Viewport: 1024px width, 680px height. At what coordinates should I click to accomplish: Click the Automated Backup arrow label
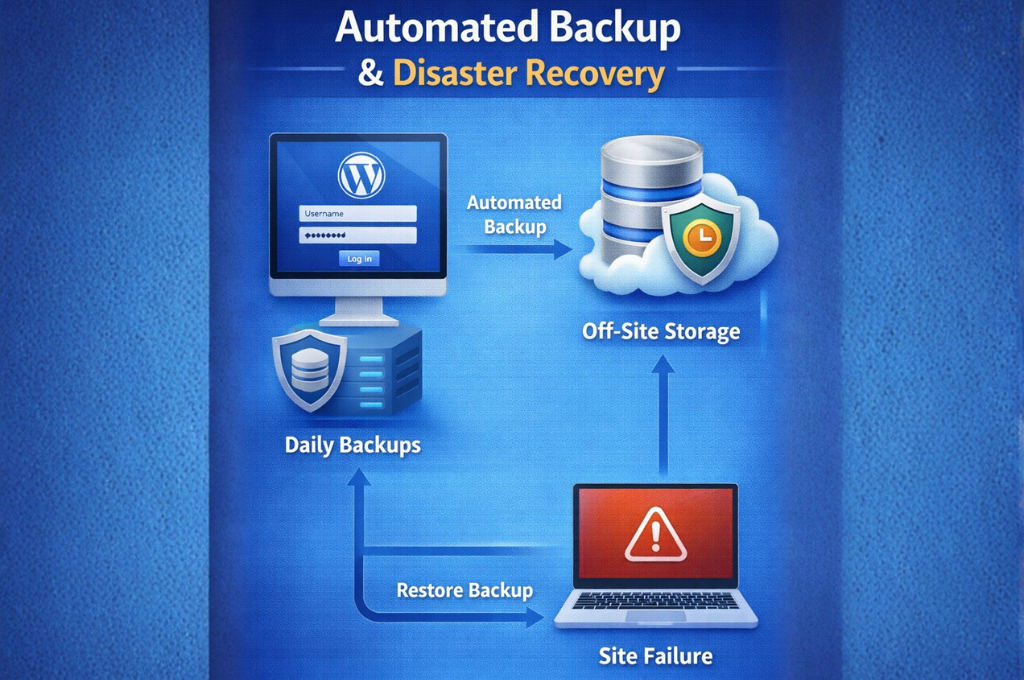tap(515, 214)
